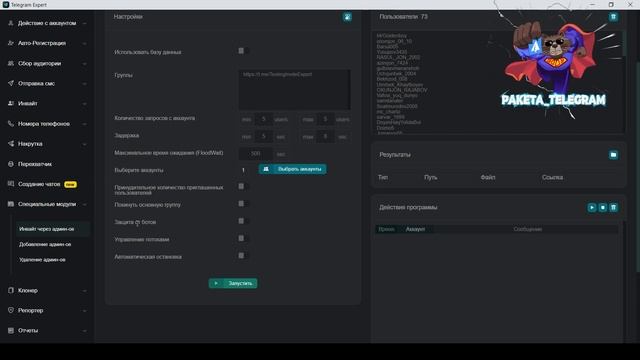Click max field for Количество запросов с аккаунта
Viewport: 640px width, 360px height.
325,119
